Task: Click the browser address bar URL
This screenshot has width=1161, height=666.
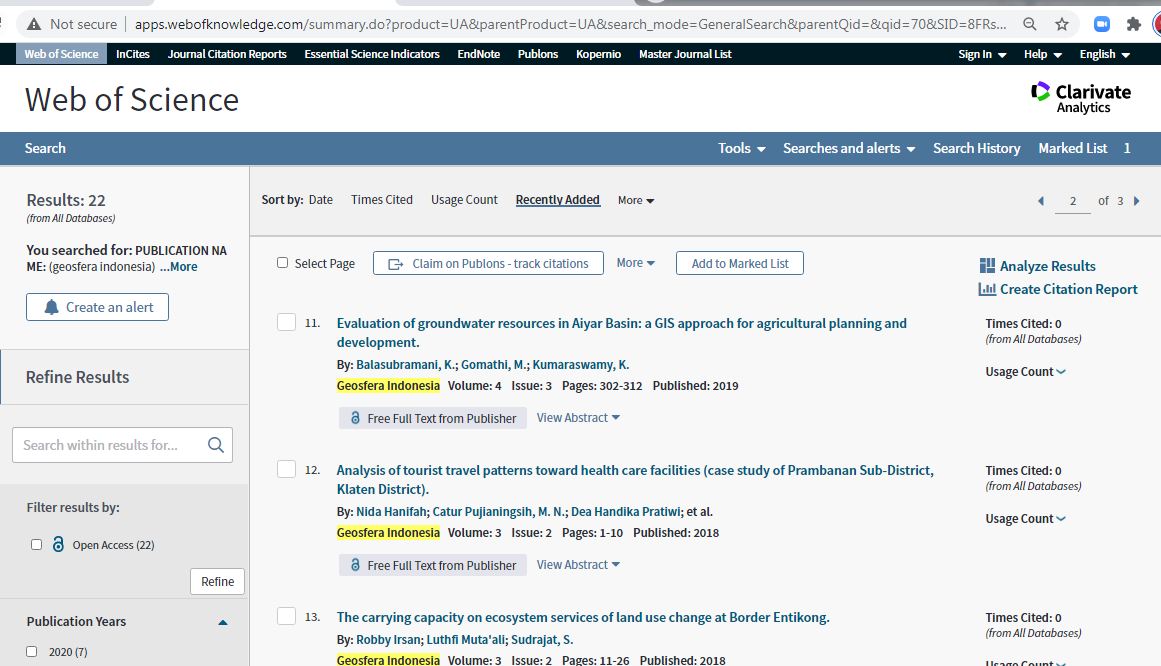Action: [x=570, y=24]
